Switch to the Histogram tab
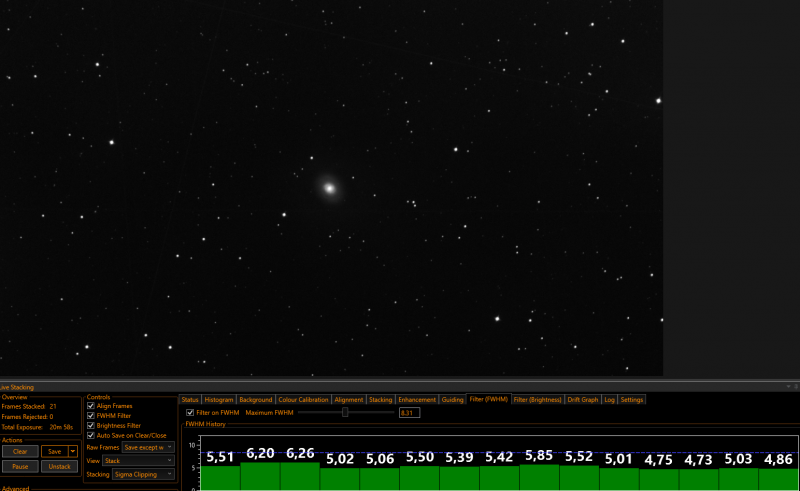This screenshot has height=491, width=800. point(219,400)
